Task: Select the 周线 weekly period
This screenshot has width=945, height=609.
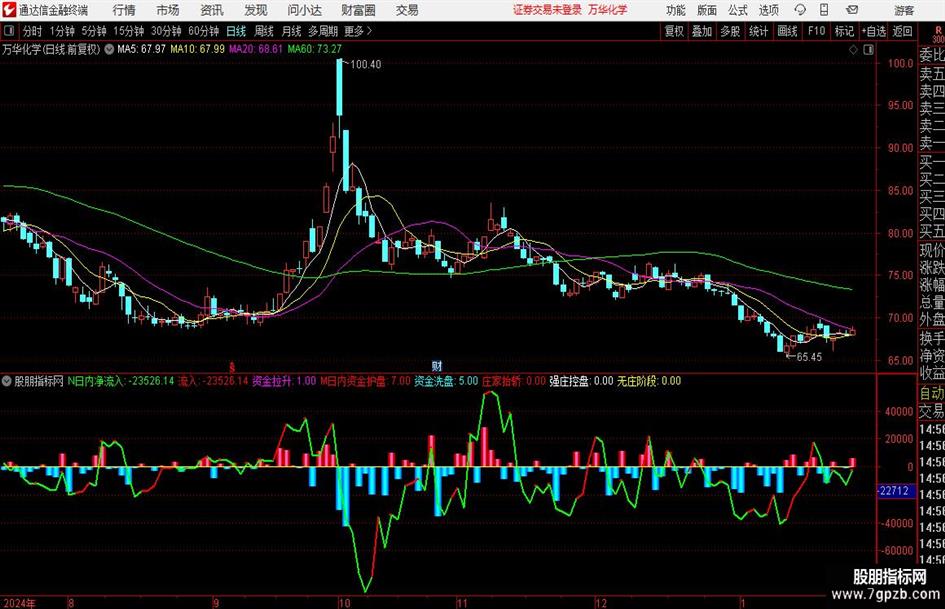Action: pos(264,31)
